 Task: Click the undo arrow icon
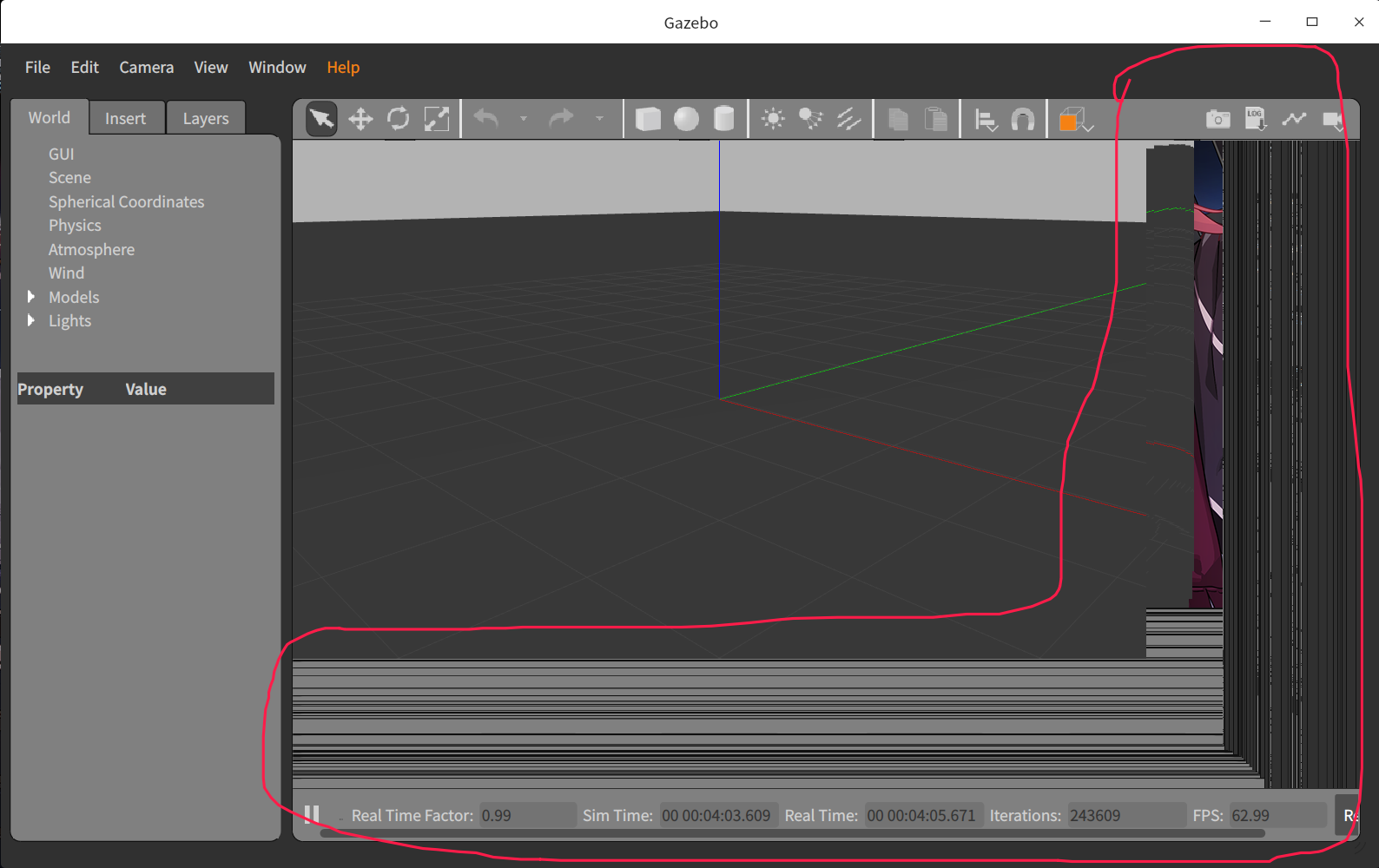(x=486, y=119)
